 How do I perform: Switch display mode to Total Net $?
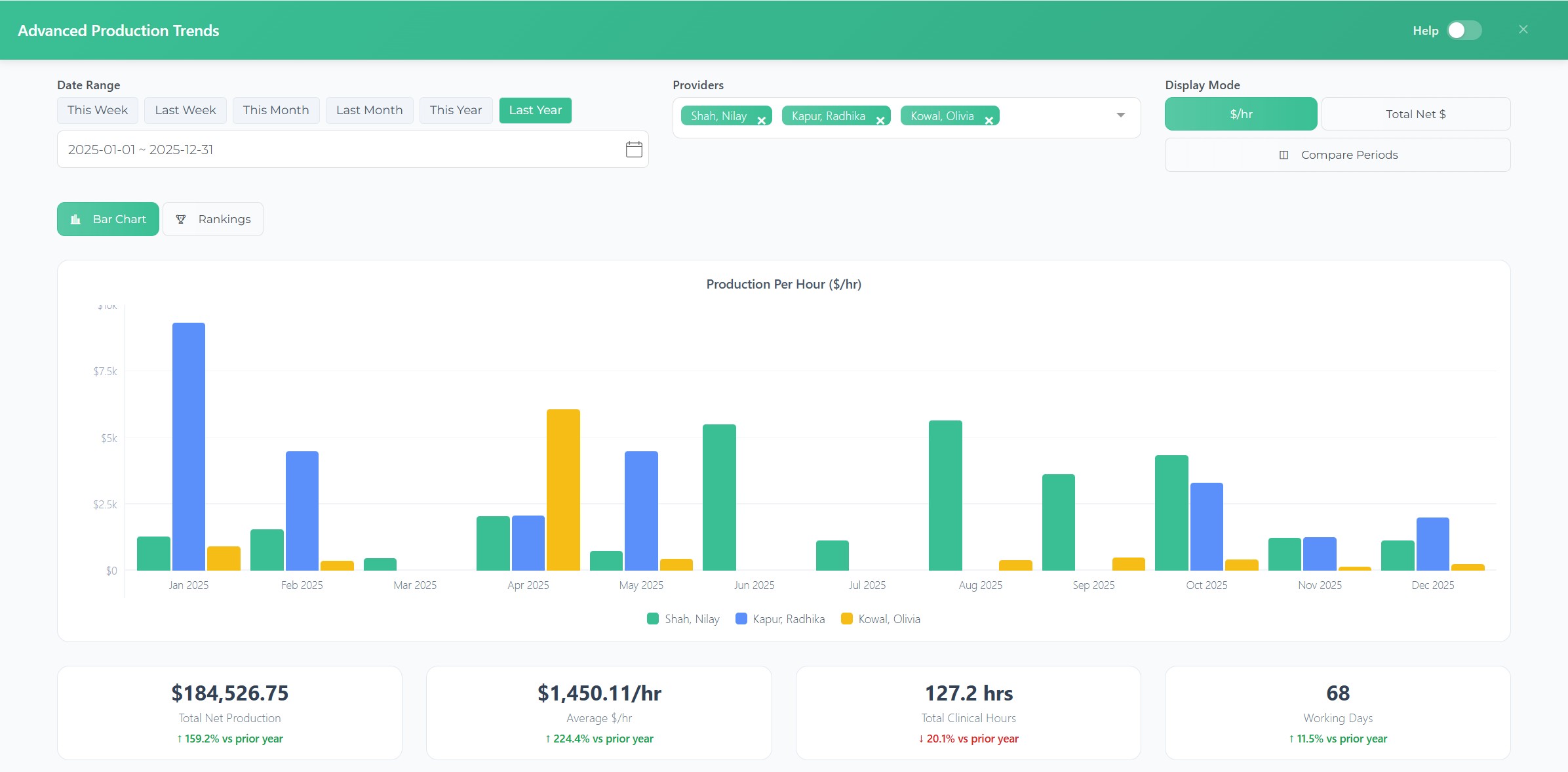(x=1415, y=114)
